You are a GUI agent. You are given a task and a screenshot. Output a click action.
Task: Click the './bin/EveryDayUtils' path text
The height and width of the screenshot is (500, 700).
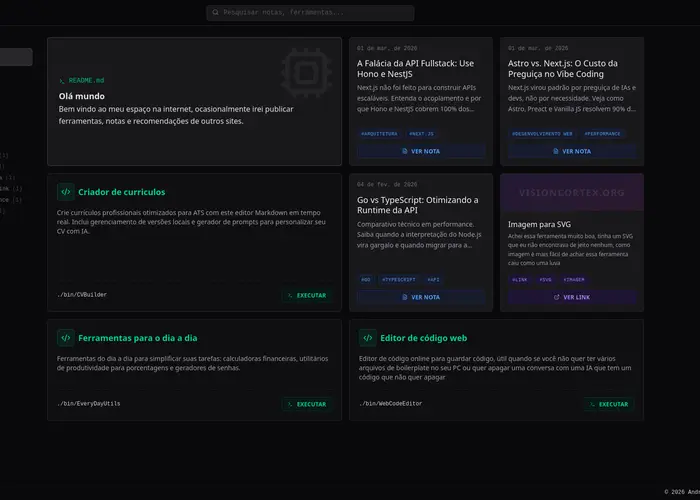88,404
